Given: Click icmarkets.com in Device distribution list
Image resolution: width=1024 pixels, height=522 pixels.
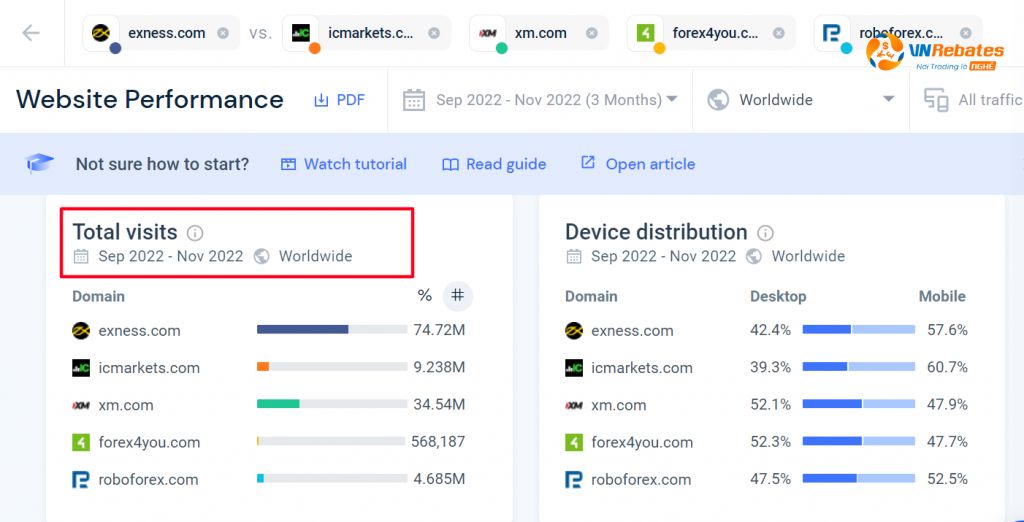Looking at the screenshot, I should [642, 368].
